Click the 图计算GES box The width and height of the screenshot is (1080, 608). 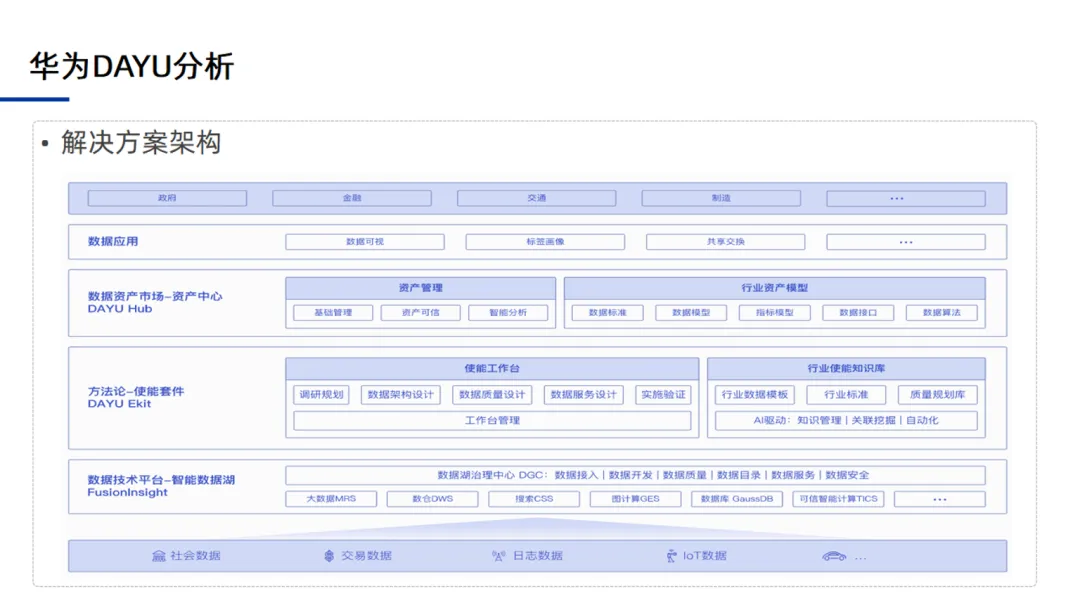(x=636, y=499)
